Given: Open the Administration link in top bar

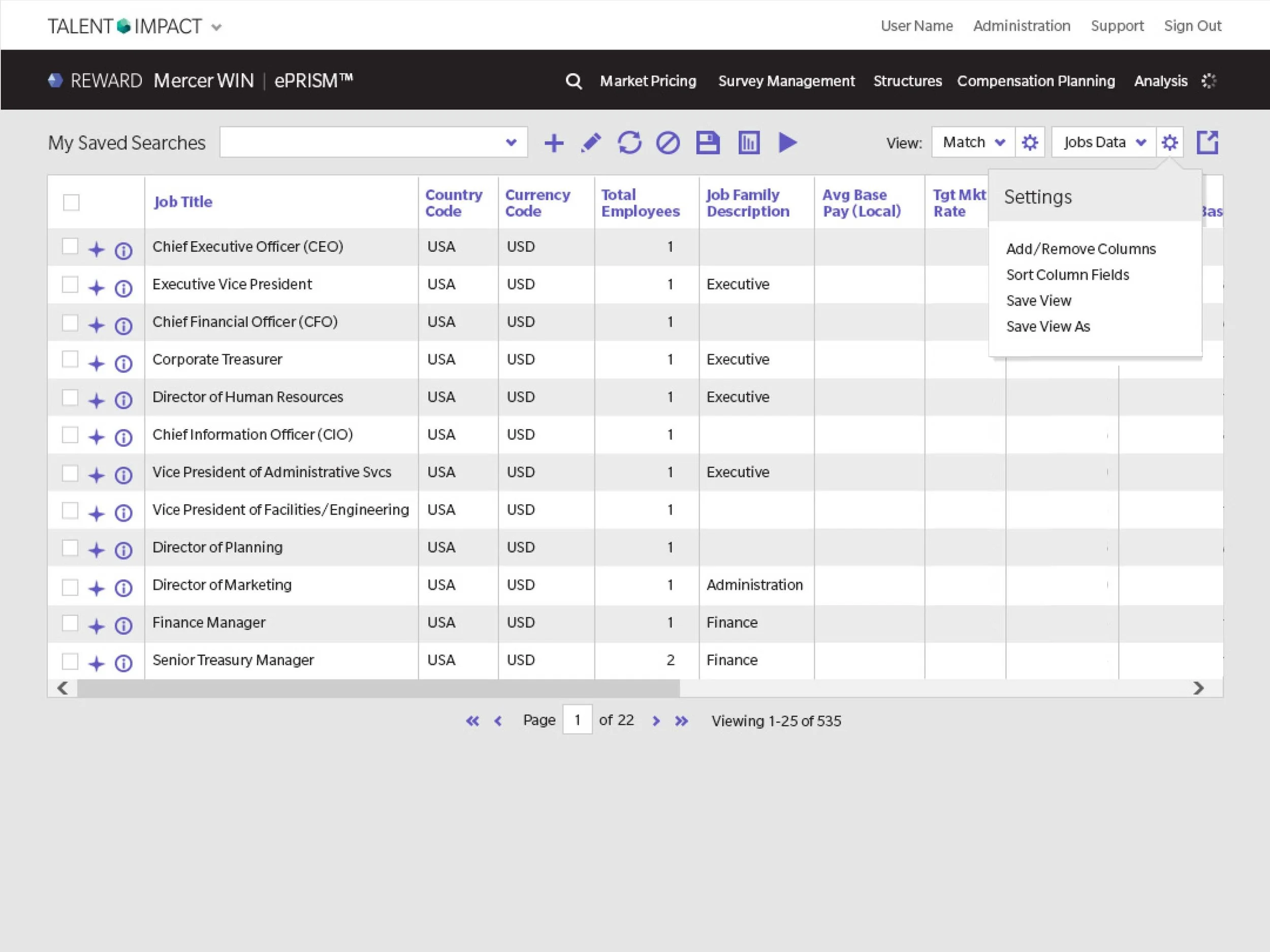Looking at the screenshot, I should (x=1022, y=26).
